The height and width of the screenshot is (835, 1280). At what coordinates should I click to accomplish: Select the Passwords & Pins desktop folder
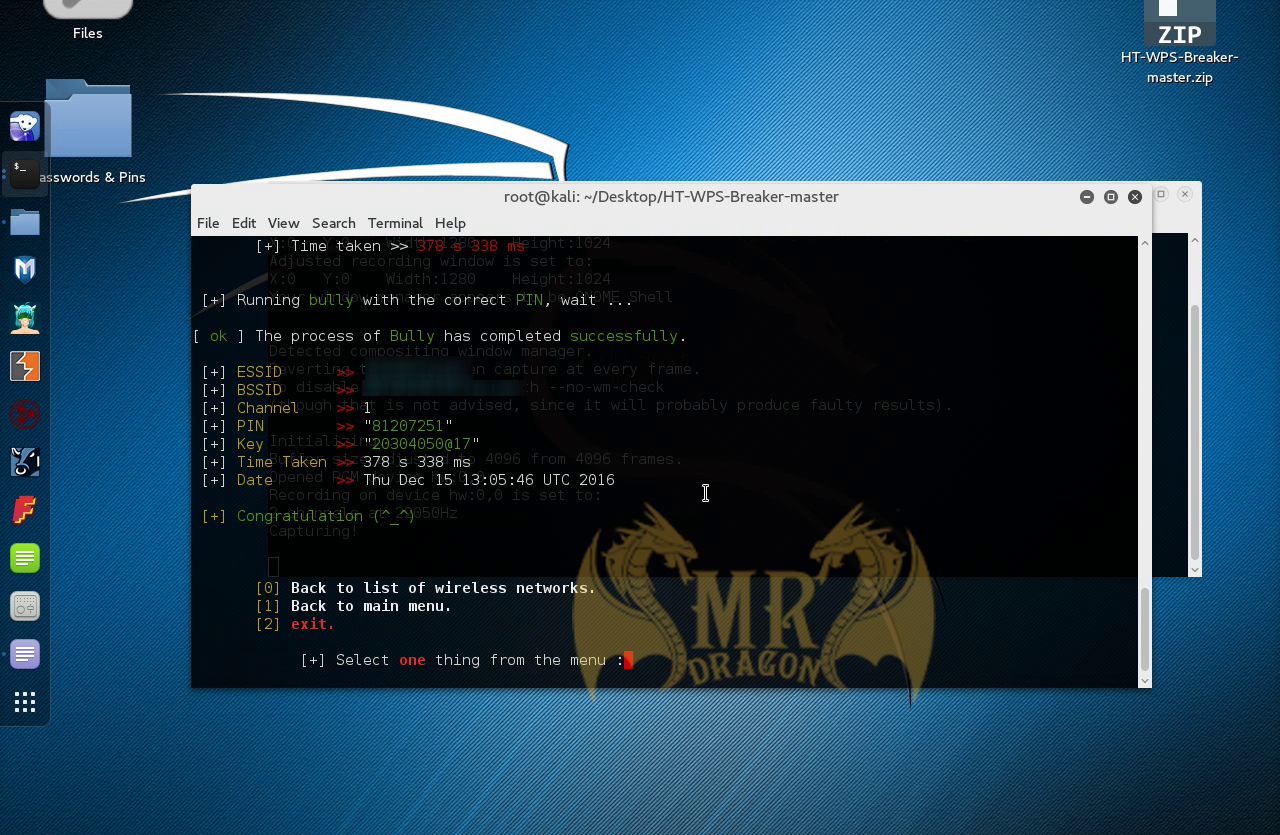(x=88, y=130)
